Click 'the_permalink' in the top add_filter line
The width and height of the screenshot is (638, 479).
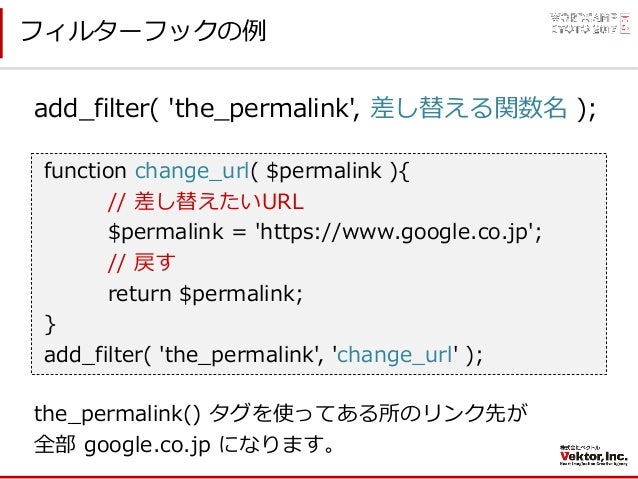click(261, 109)
